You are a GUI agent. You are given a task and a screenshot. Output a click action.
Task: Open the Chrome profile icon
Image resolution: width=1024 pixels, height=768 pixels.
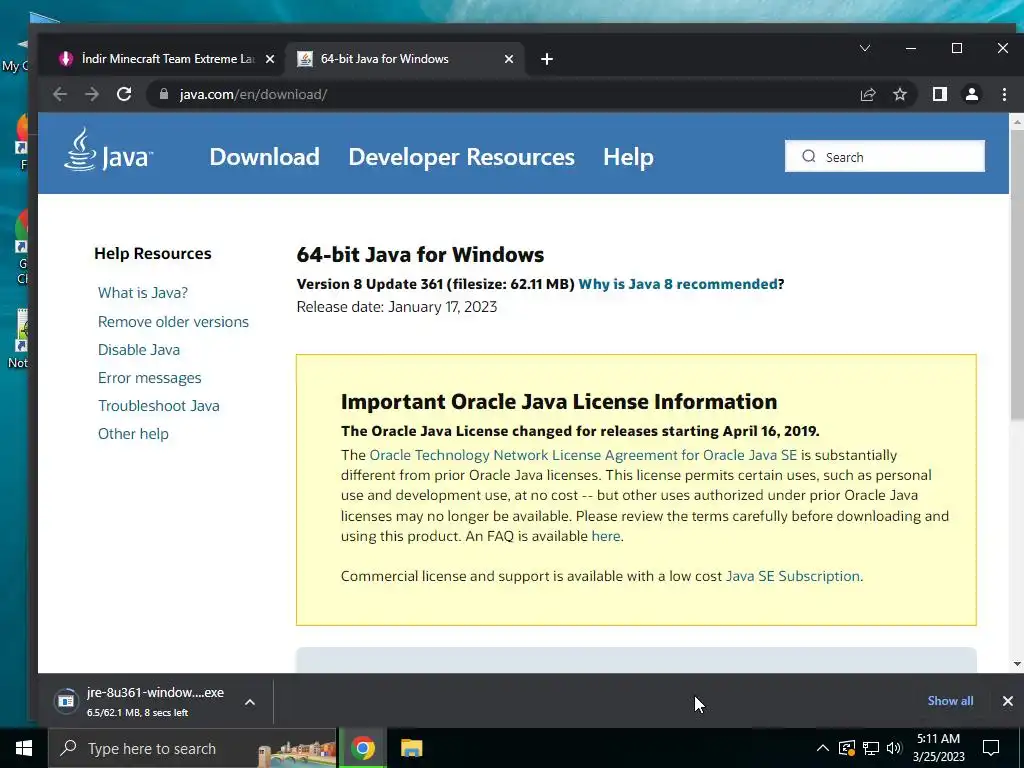(x=972, y=94)
